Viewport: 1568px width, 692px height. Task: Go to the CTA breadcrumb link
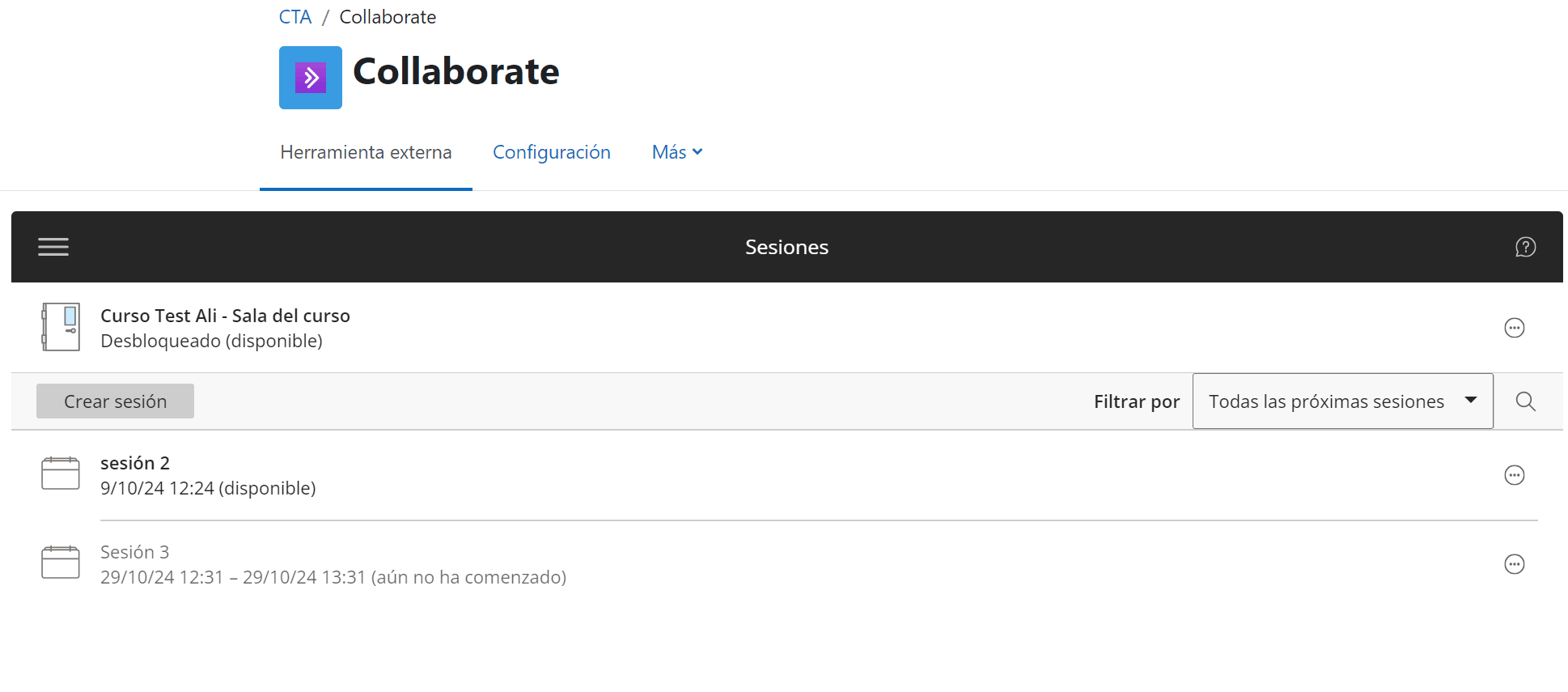(295, 17)
